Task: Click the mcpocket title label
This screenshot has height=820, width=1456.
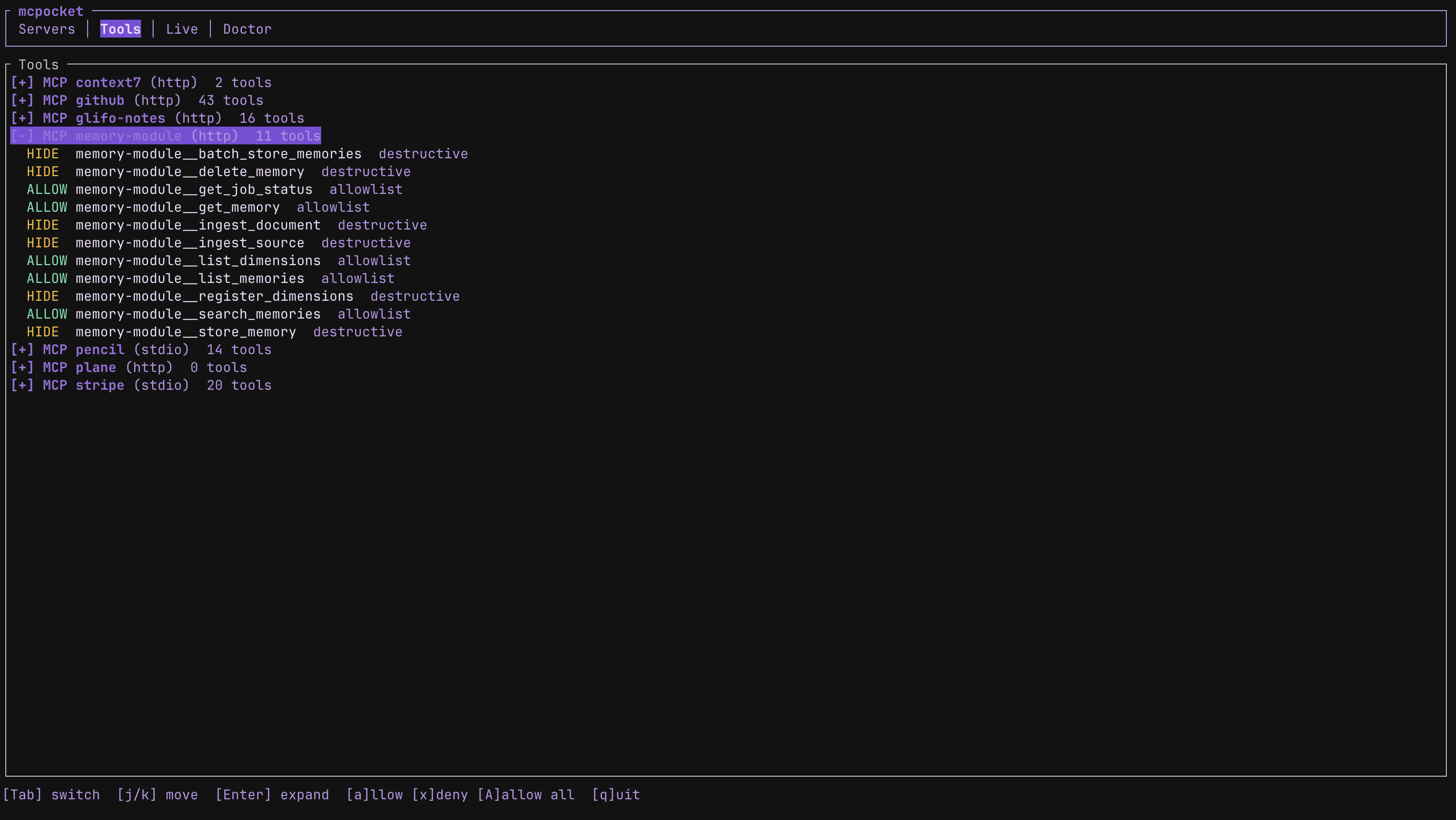Action: point(51,11)
